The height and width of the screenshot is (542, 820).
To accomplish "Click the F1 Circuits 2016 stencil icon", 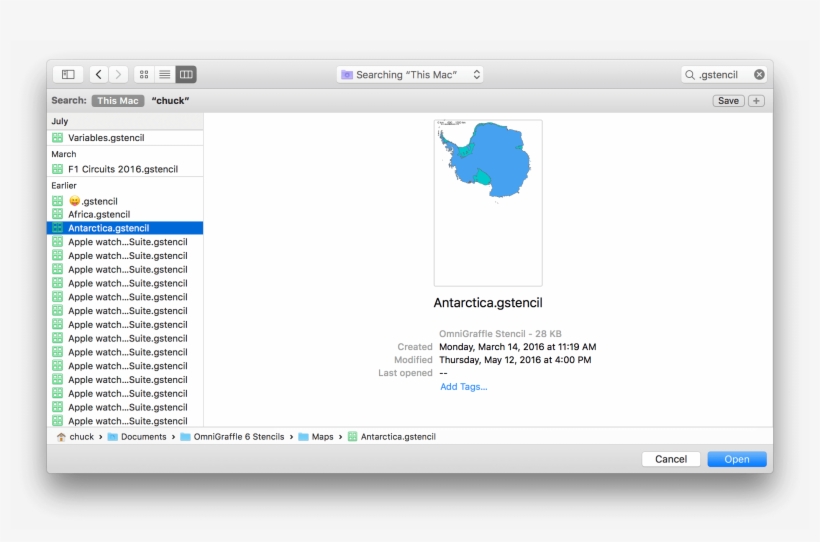I will (x=58, y=169).
